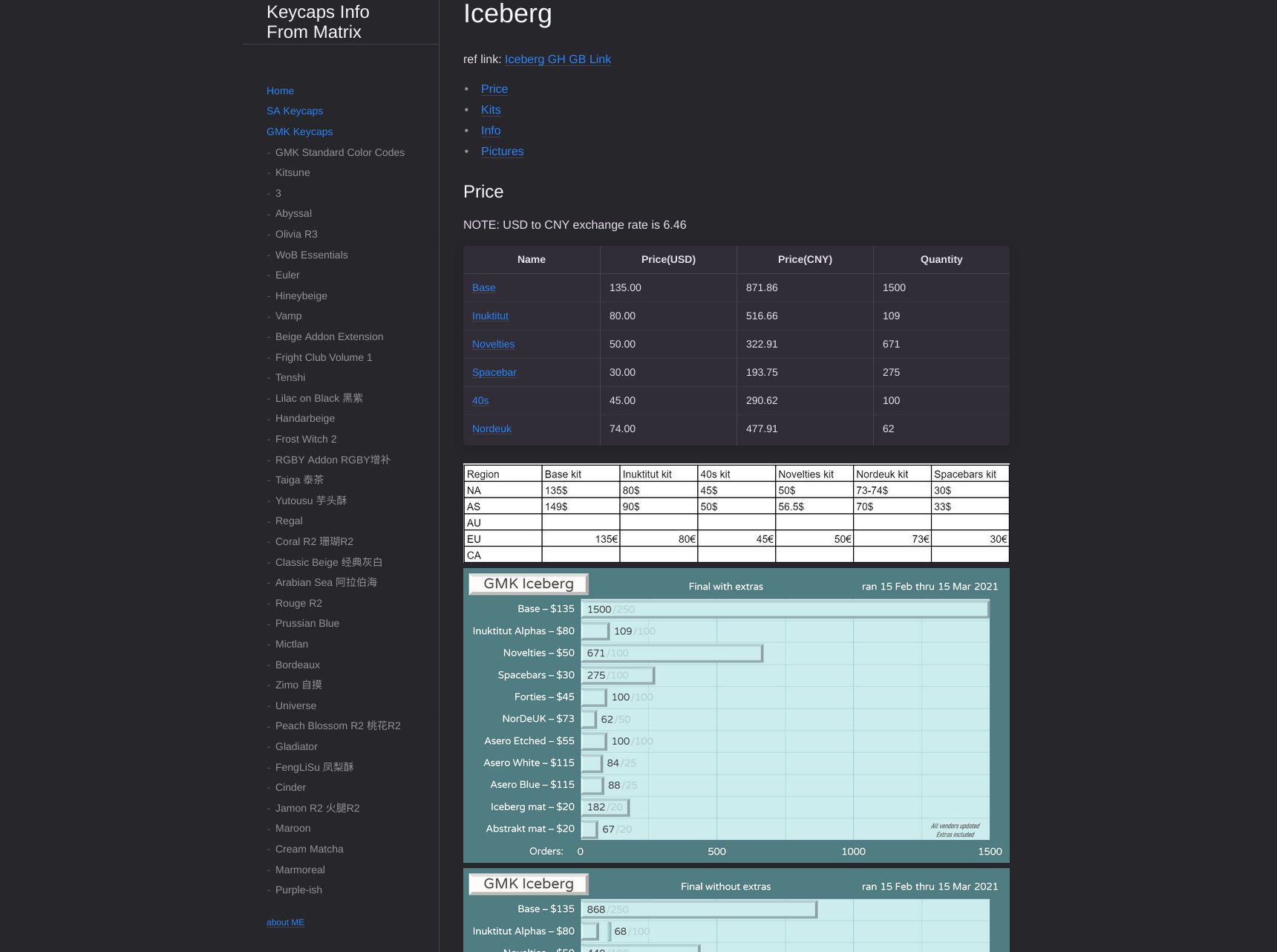Click the Quantity column header
This screenshot has height=952, width=1277.
(941, 260)
